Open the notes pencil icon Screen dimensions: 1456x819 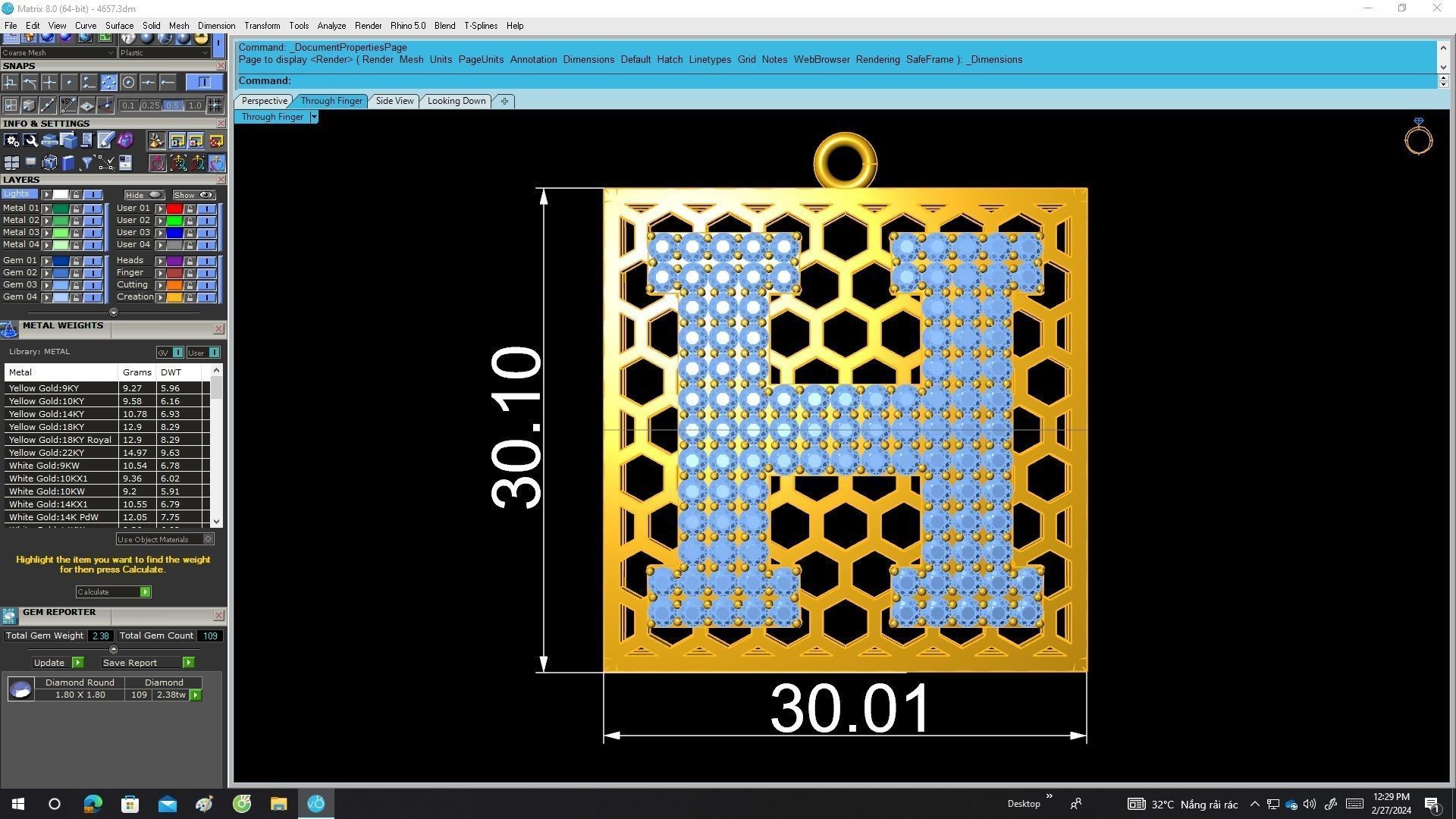105,140
